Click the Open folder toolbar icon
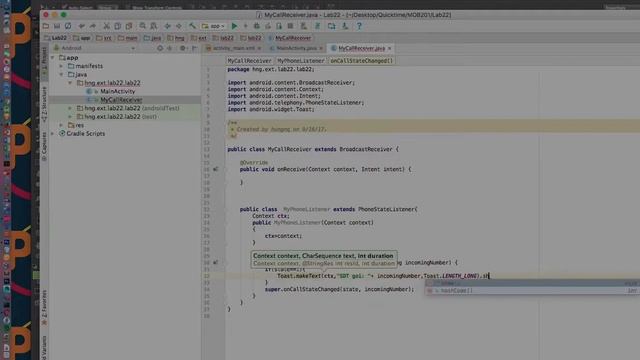 [x=46, y=26]
